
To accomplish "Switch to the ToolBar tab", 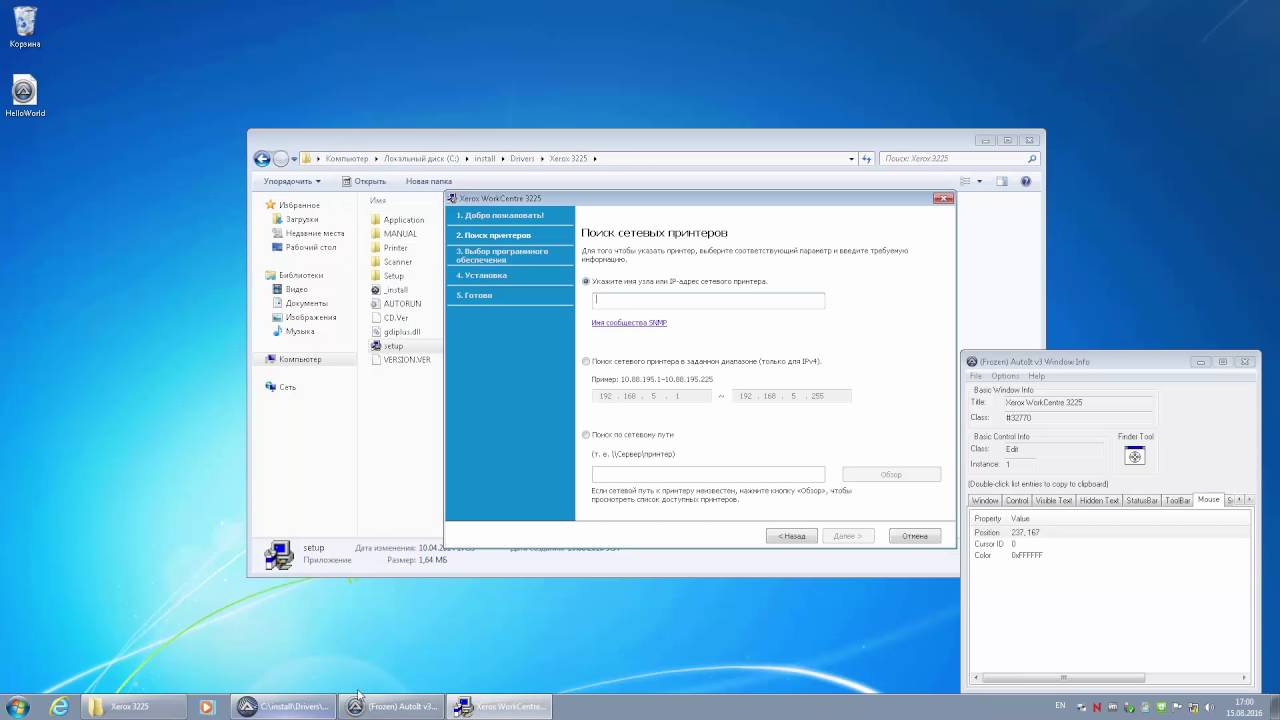I will pyautogui.click(x=1178, y=500).
